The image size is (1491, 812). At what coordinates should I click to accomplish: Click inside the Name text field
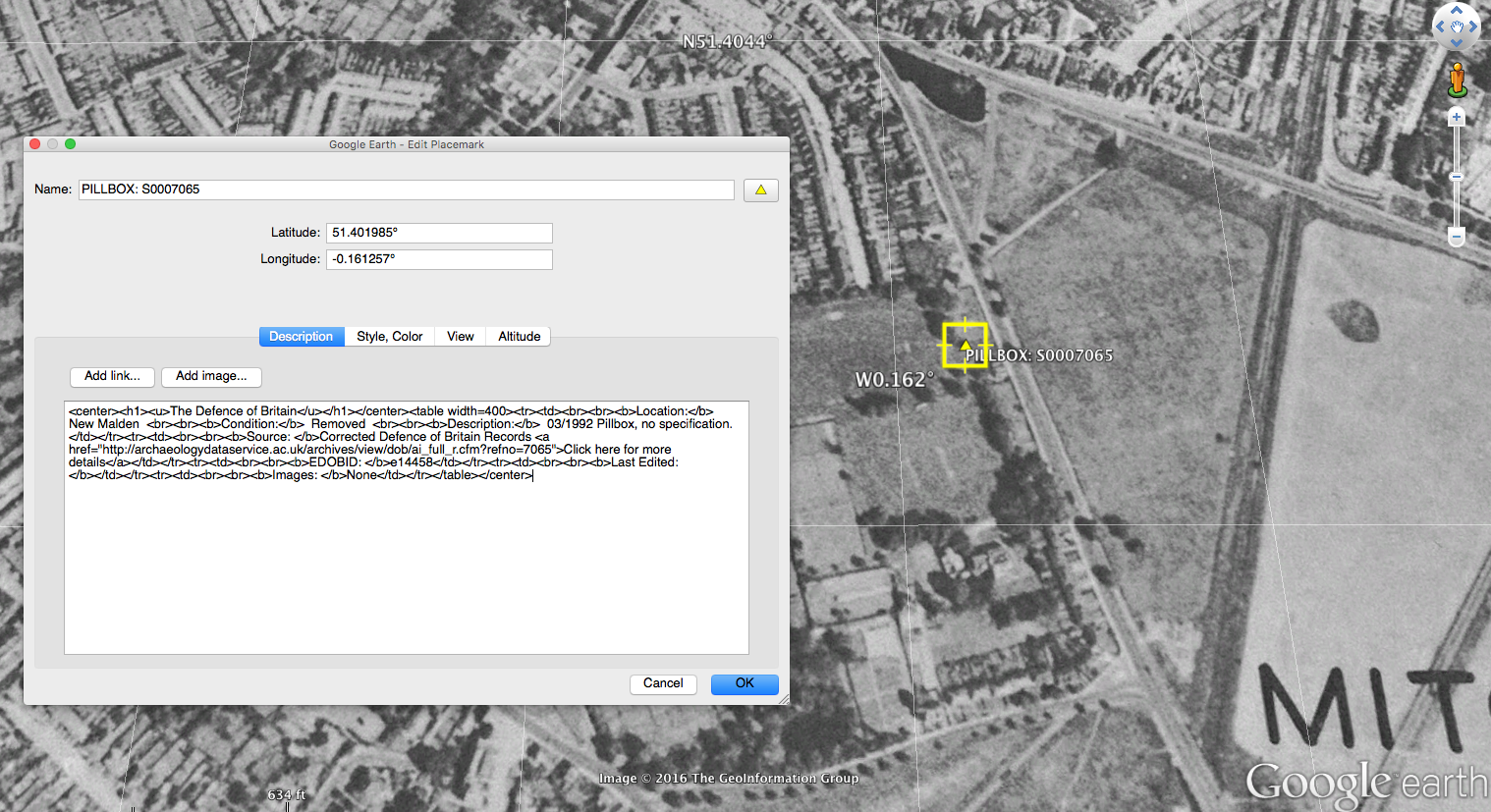point(406,189)
